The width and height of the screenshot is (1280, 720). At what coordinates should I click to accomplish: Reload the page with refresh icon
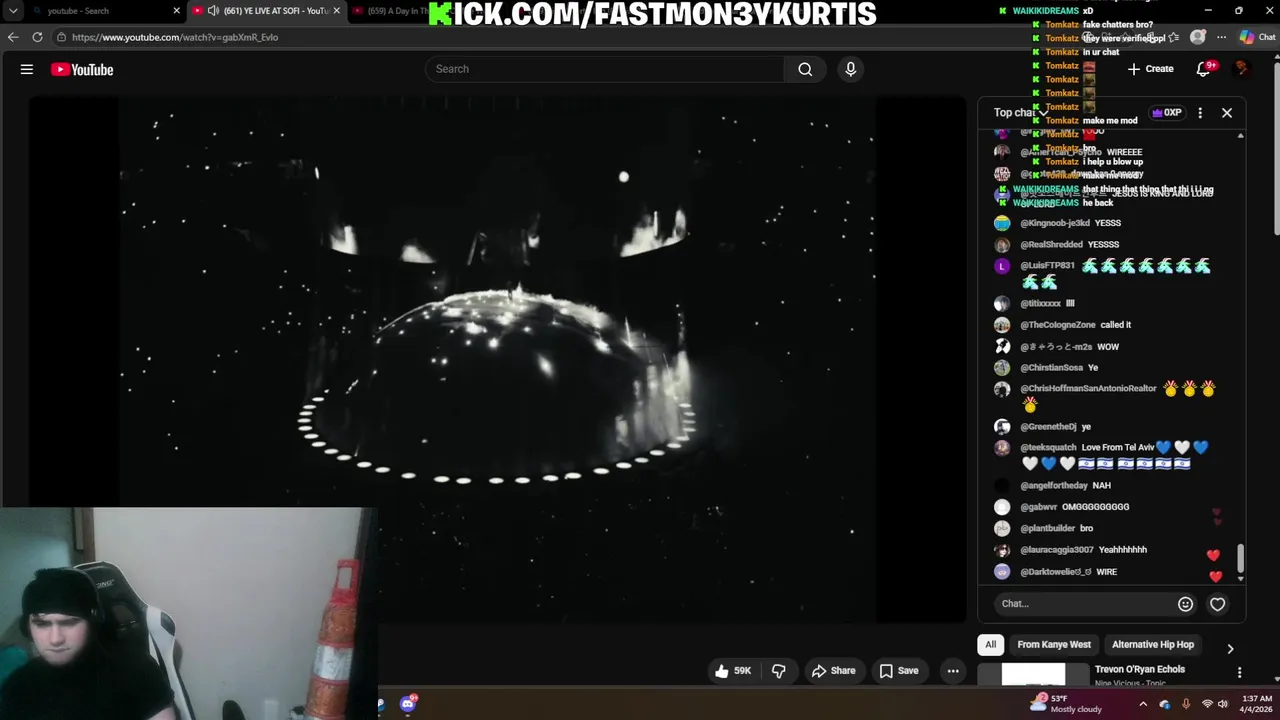(37, 37)
